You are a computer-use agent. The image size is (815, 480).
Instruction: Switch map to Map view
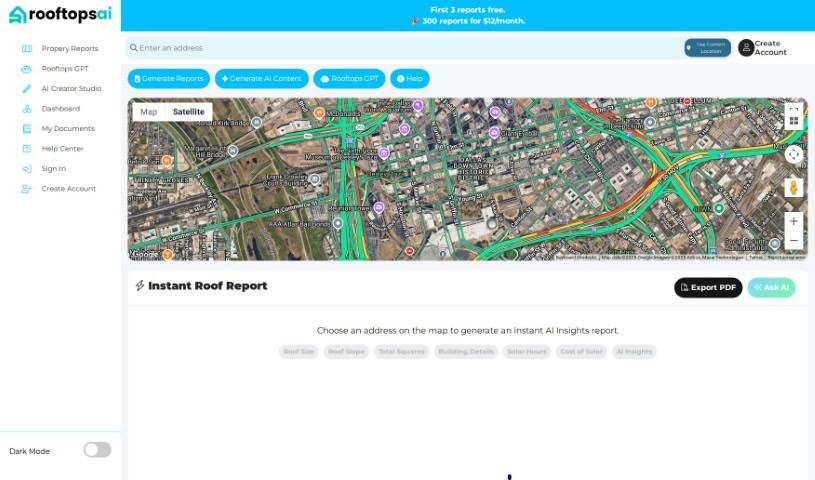click(148, 112)
